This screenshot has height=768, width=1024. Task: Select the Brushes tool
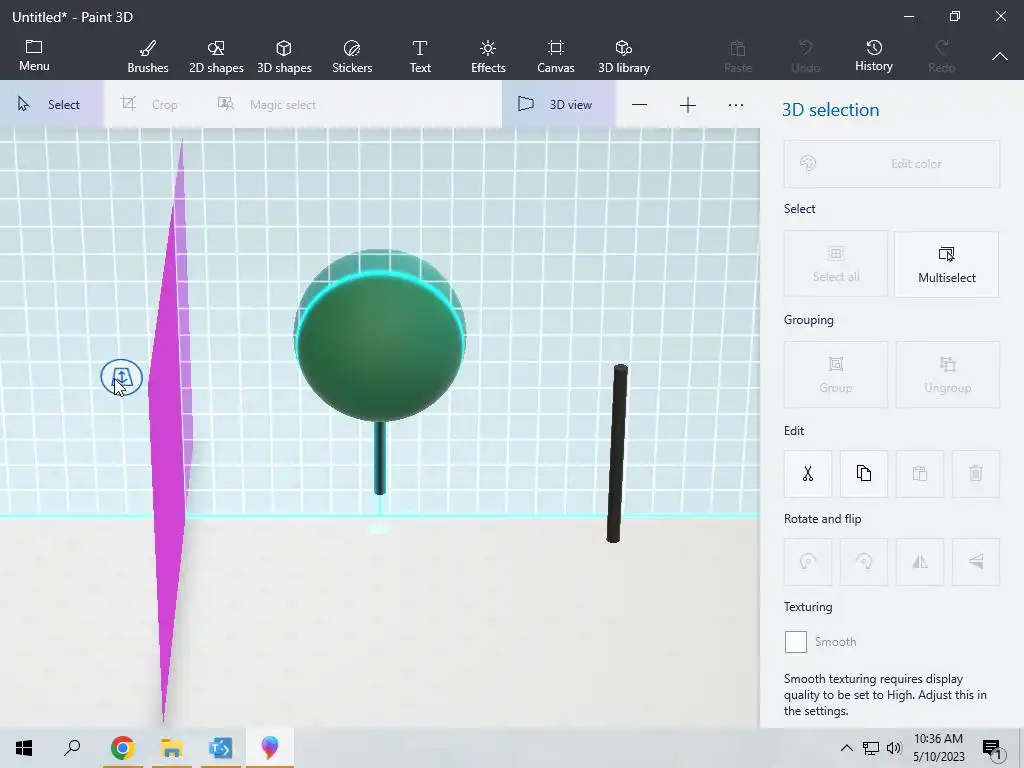tap(148, 57)
